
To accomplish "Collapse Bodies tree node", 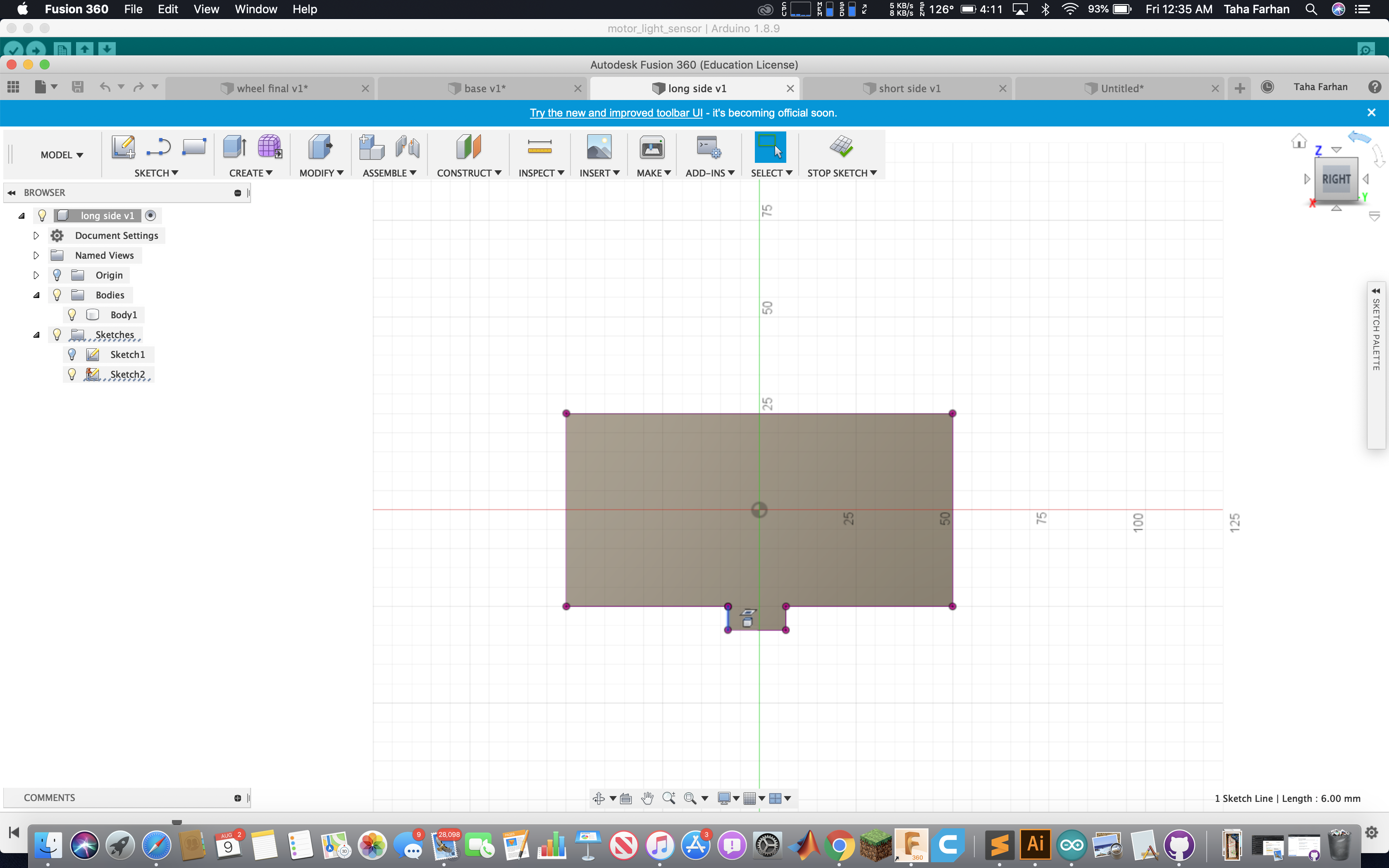I will click(x=36, y=295).
